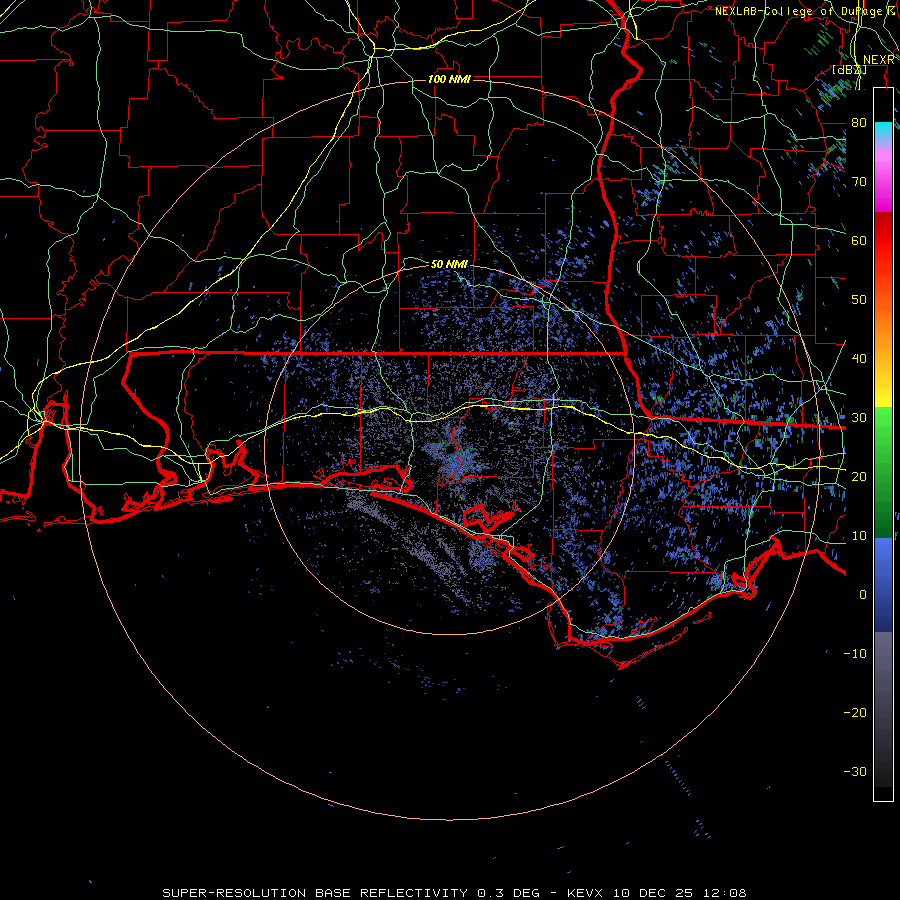Click the 30 dBZ label on the color scale
The height and width of the screenshot is (900, 900).
pyautogui.click(x=859, y=417)
